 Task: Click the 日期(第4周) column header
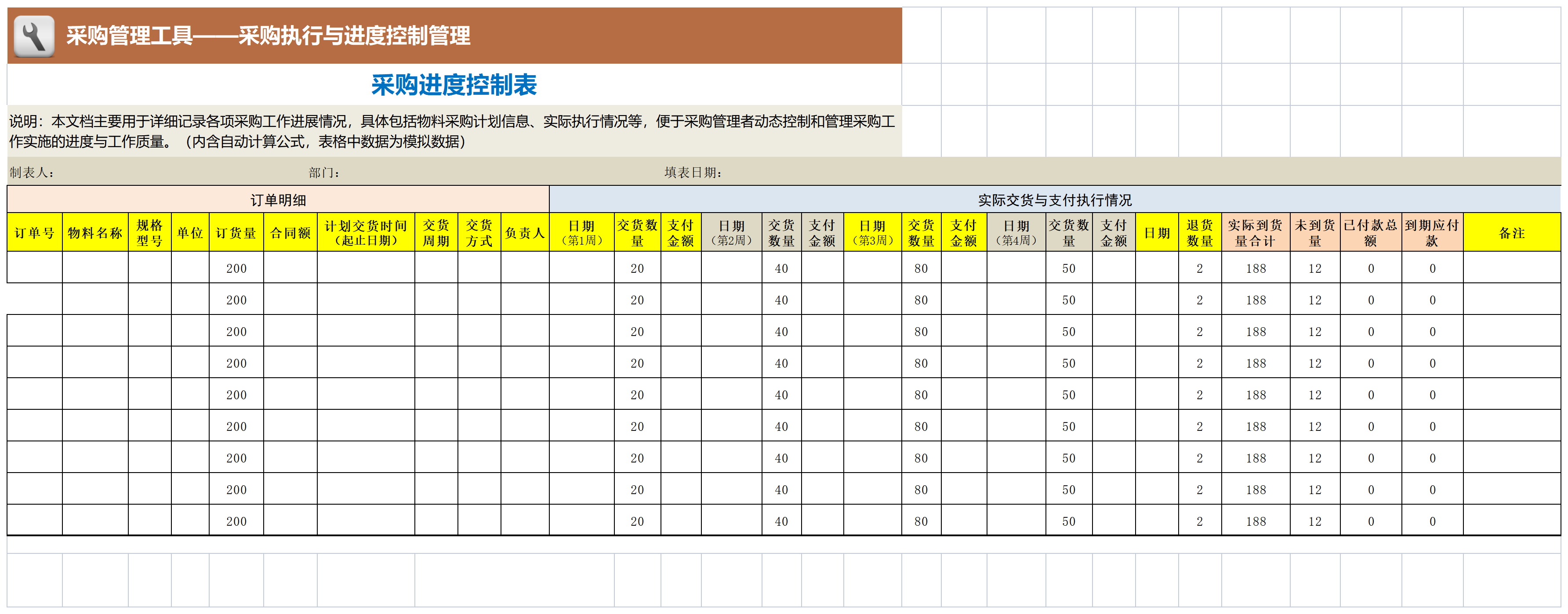tap(1016, 232)
